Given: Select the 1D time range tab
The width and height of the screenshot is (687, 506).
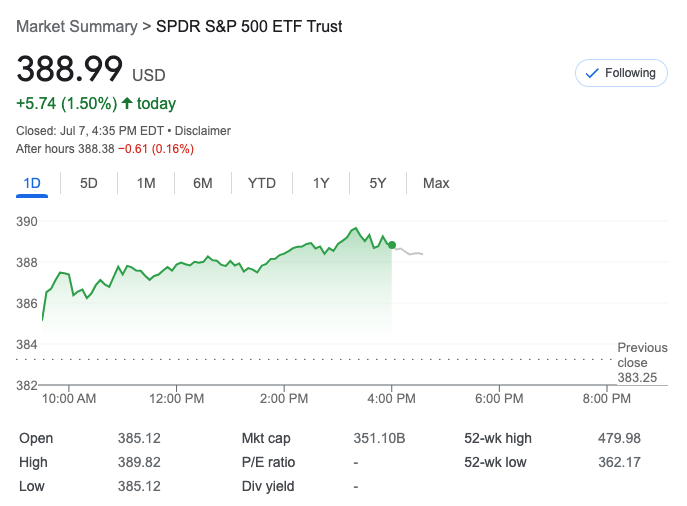Looking at the screenshot, I should (32, 183).
